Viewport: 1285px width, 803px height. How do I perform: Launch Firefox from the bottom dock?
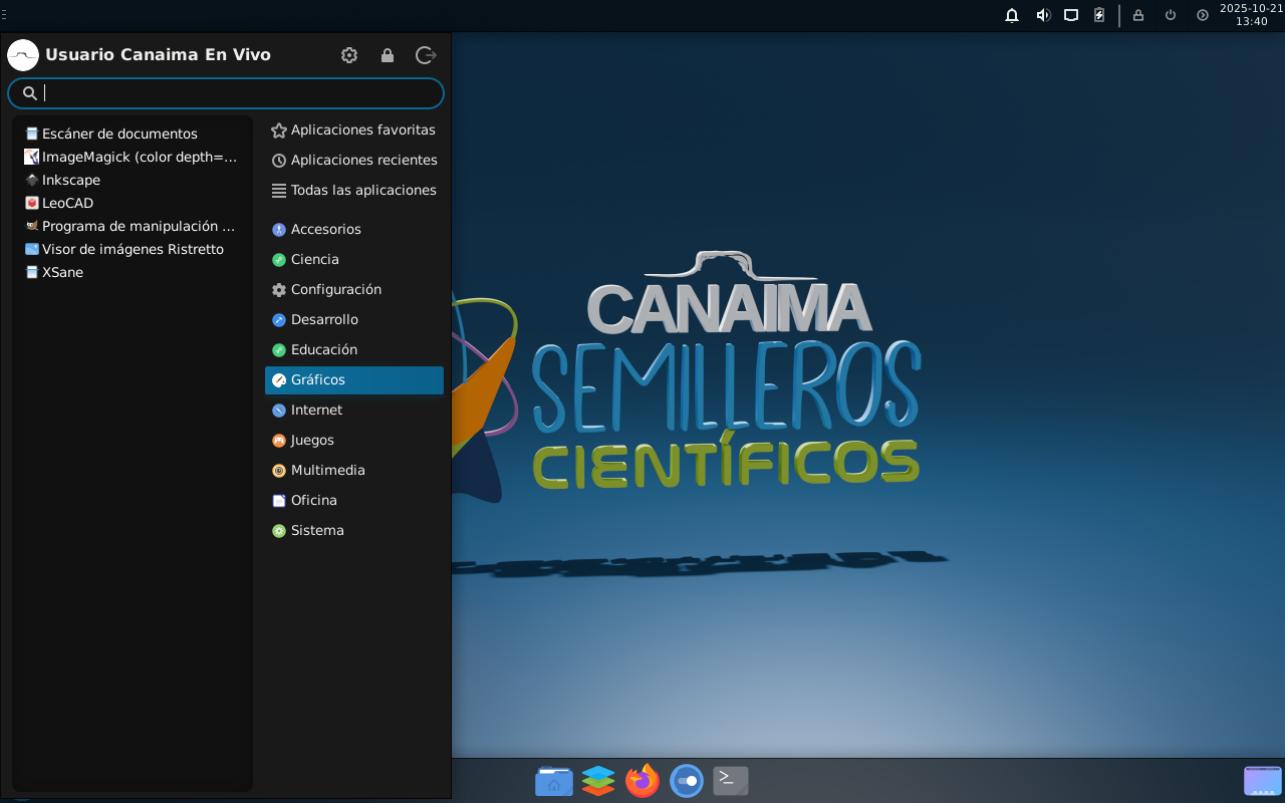click(642, 780)
